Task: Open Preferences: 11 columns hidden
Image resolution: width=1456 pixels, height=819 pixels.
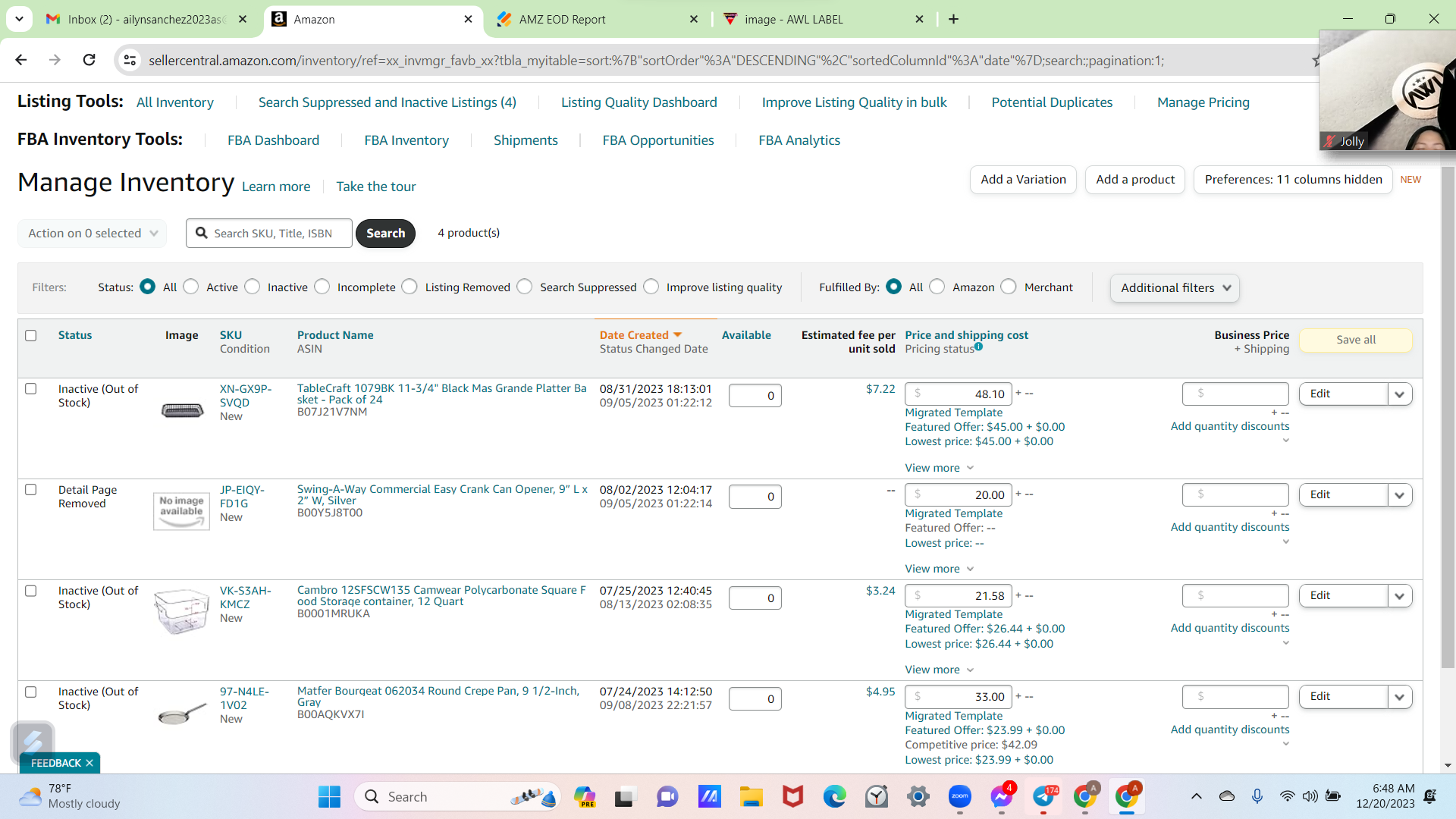Action: 1293,180
